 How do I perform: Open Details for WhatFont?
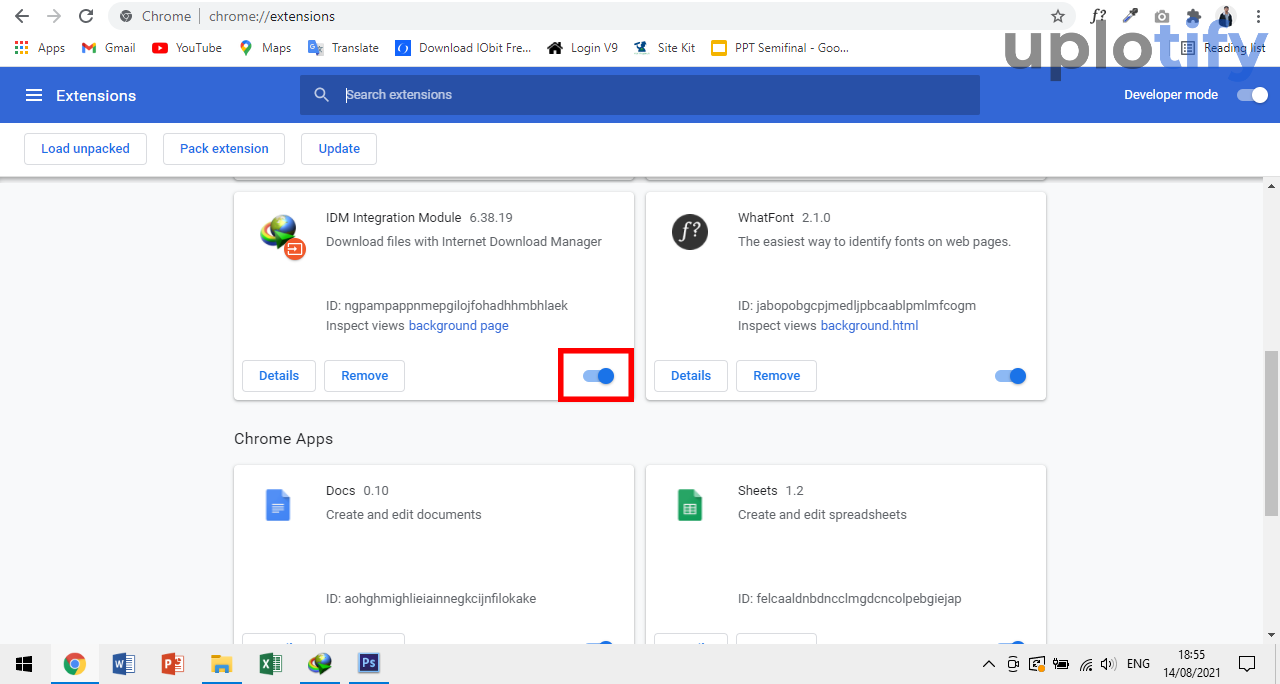691,376
